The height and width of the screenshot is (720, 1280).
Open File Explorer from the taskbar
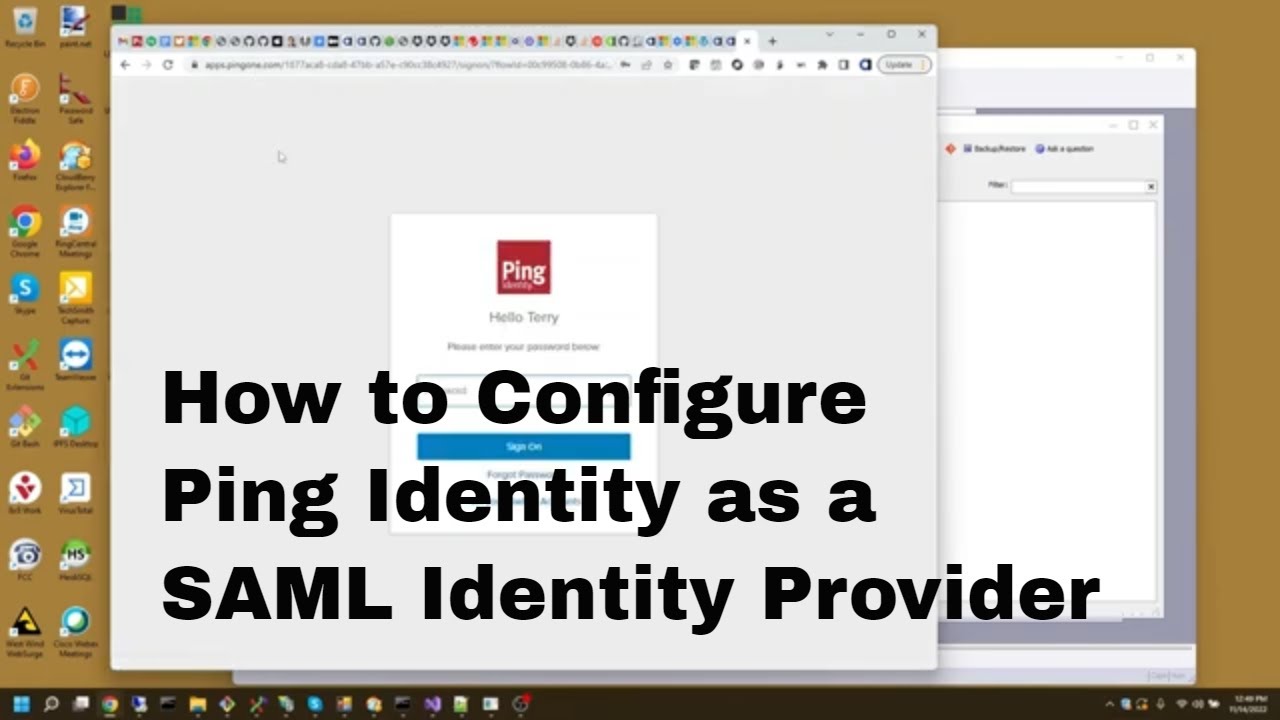click(x=198, y=704)
